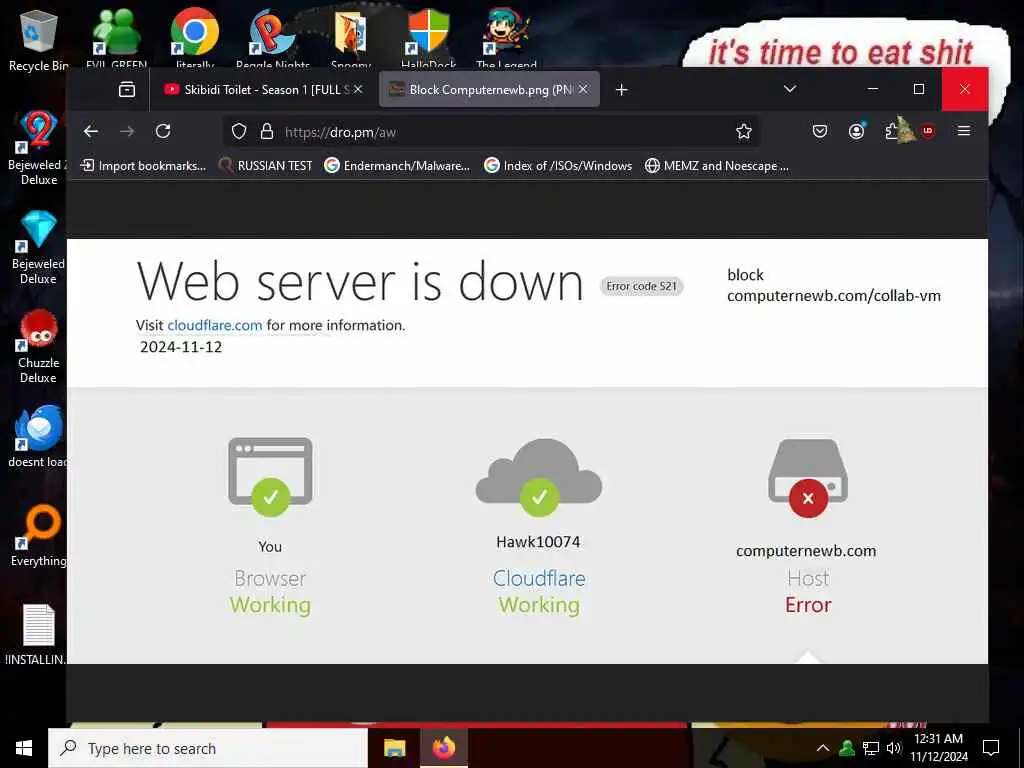Open RUSSIAN TEST bookmark
This screenshot has width=1024, height=768.
pyautogui.click(x=266, y=166)
